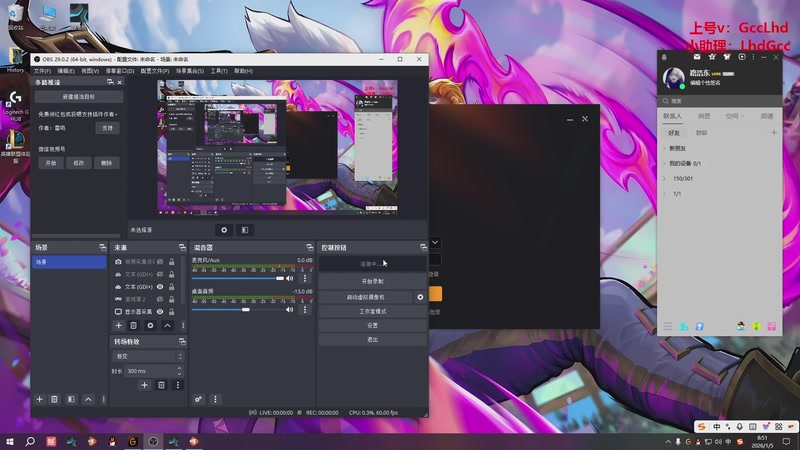Float the Audio Mixer dock panel icon
The image size is (800, 450).
pos(310,247)
